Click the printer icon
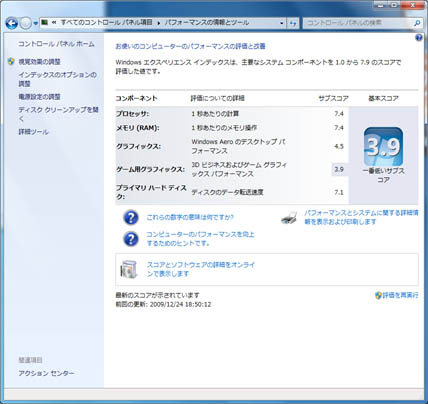 click(x=289, y=218)
